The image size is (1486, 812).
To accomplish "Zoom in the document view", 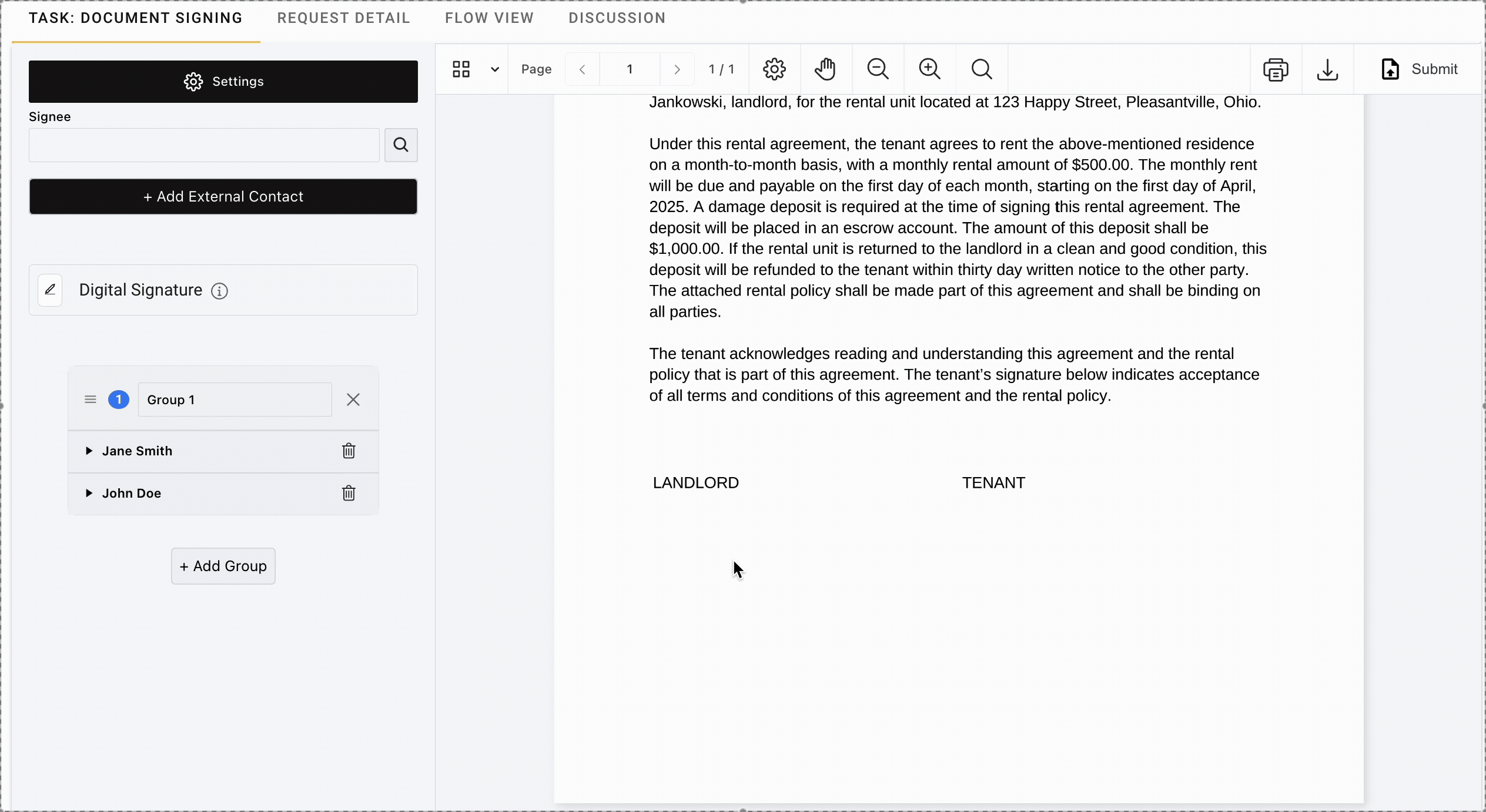I will [x=929, y=69].
